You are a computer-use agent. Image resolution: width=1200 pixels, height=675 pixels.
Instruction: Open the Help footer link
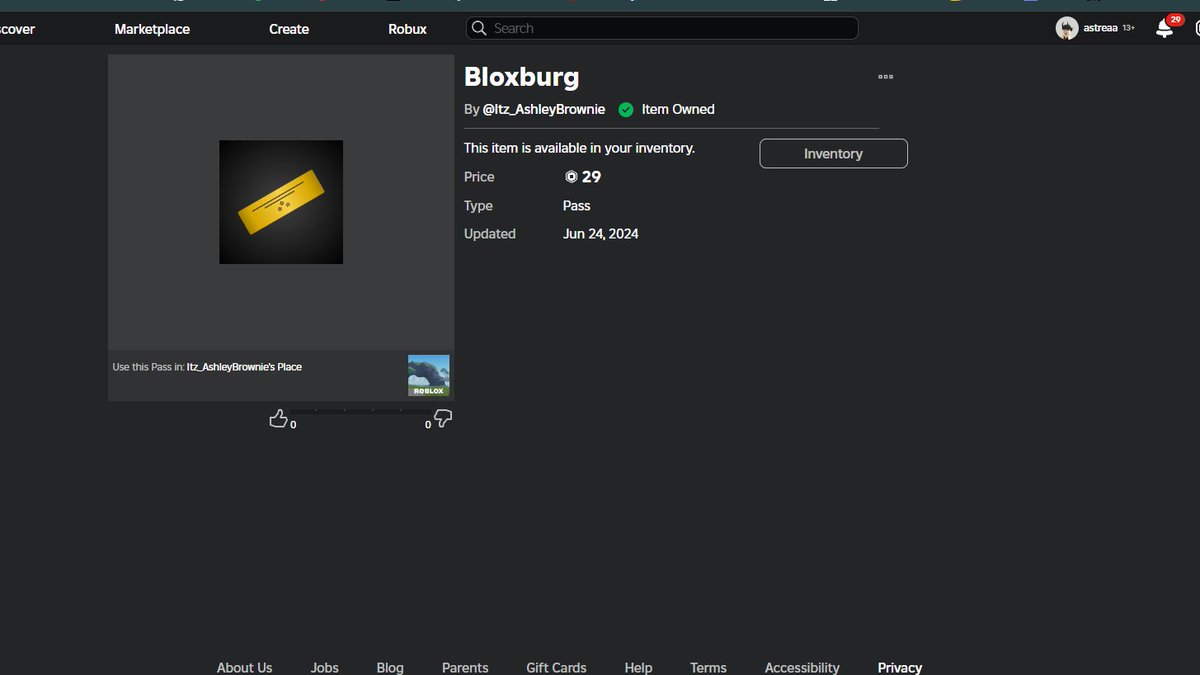(638, 667)
